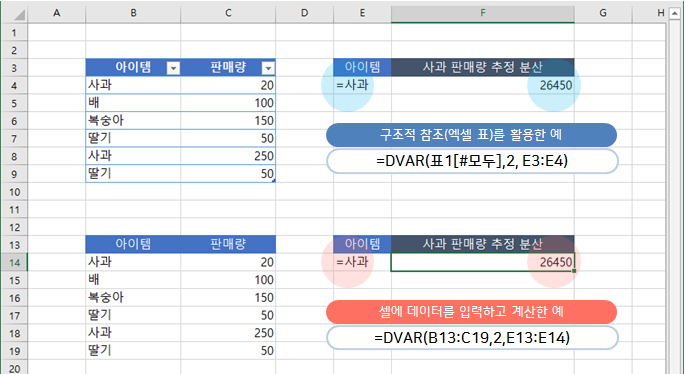The width and height of the screenshot is (685, 374).
Task: Click 사과 판매량 추정 분산 header in F13
Action: (483, 244)
